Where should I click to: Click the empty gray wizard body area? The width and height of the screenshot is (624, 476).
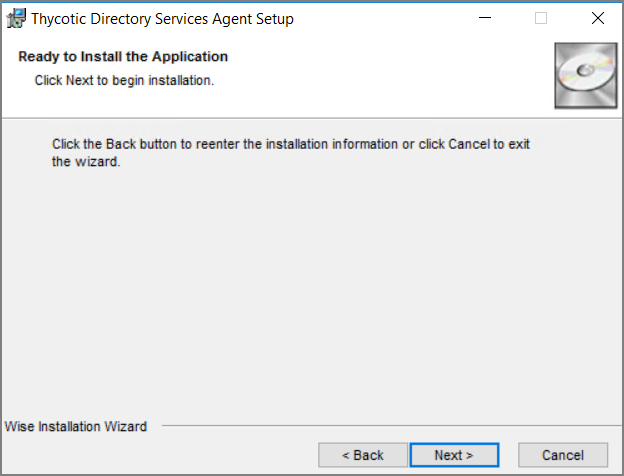pyautogui.click(x=312, y=291)
